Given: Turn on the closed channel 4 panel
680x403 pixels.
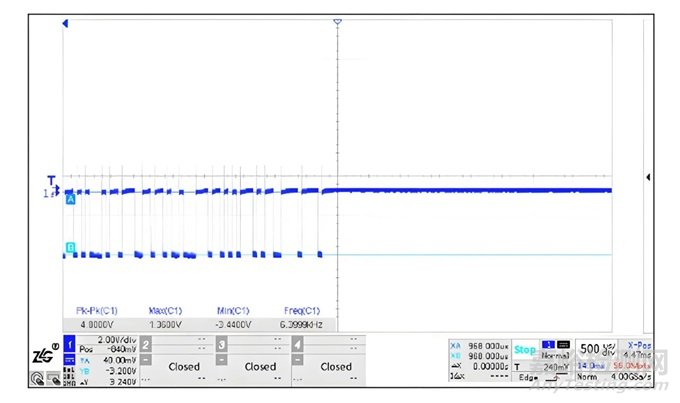Looking at the screenshot, I should (336, 366).
